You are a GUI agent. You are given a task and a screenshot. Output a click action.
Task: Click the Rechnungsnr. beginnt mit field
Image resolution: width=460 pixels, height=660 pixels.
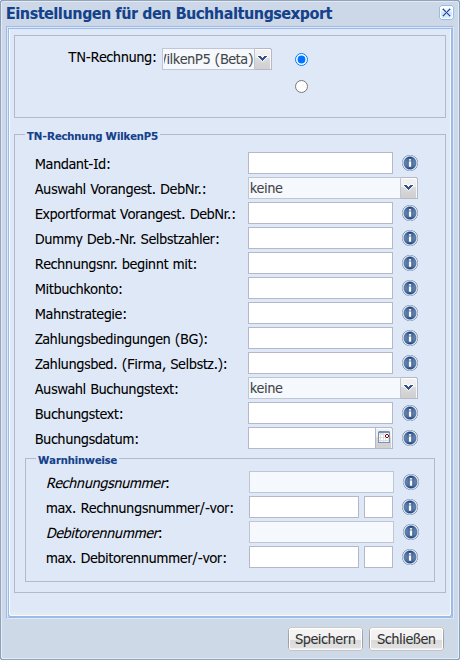(320, 263)
